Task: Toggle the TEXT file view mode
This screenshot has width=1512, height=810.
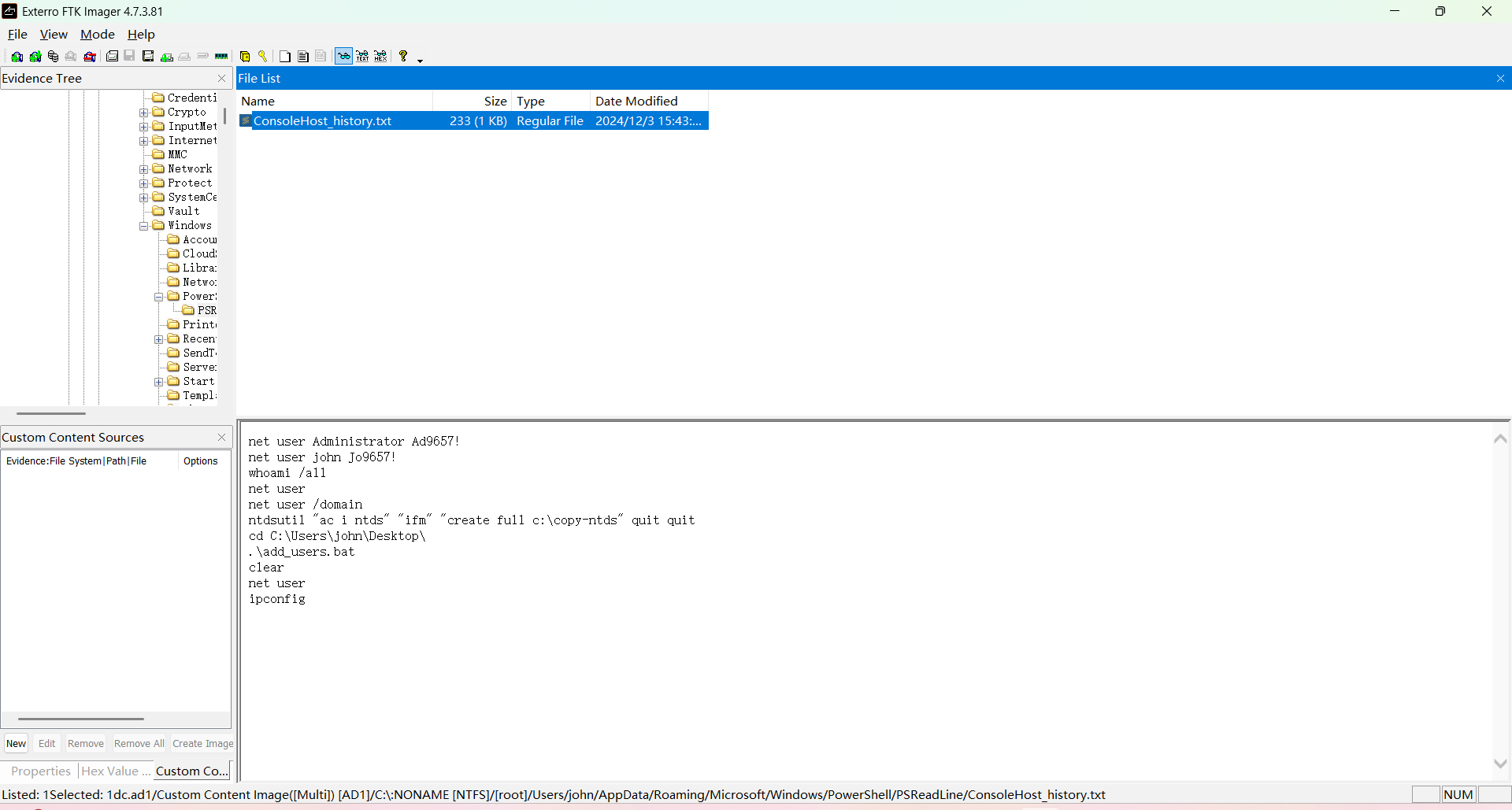Action: [362, 57]
